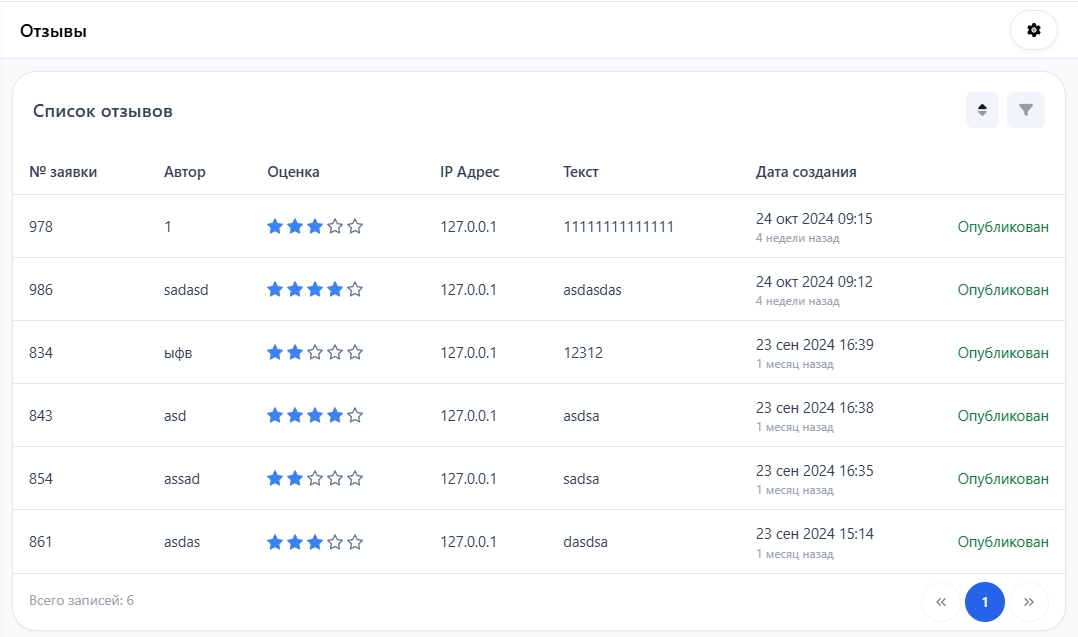Open settings via the gear icon
This screenshot has width=1078, height=637.
coord(1034,30)
